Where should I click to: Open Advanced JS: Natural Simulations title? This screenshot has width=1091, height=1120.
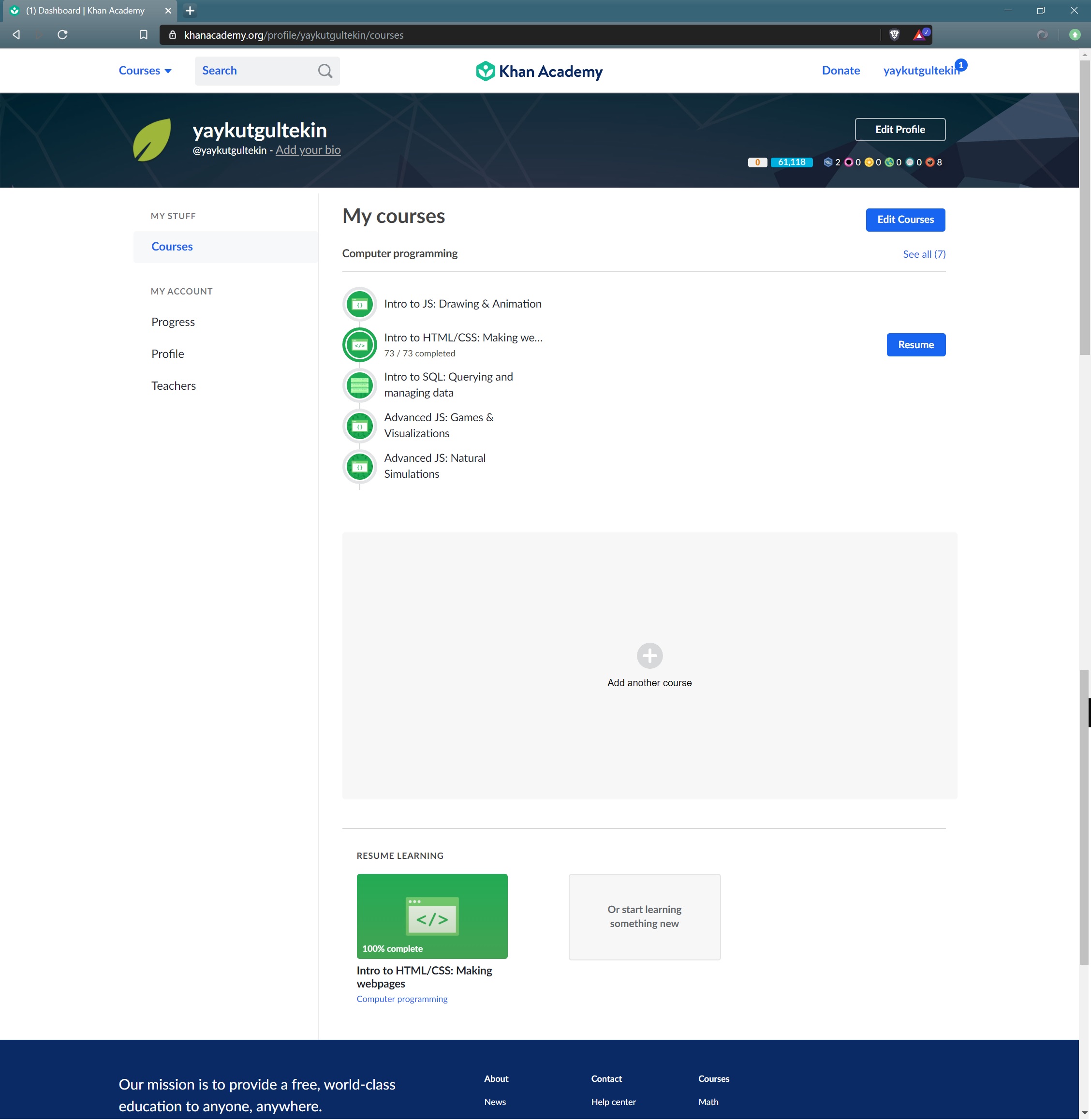(x=434, y=466)
